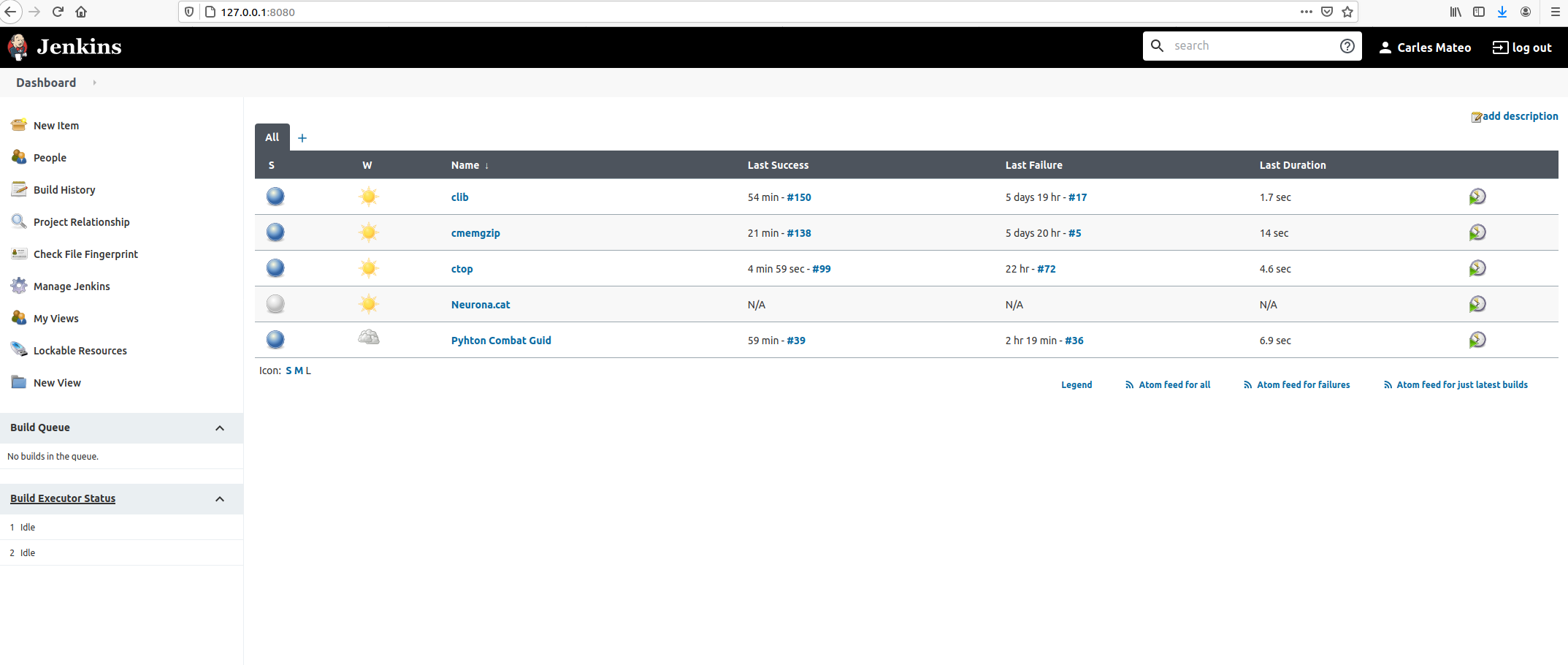Click the Check File Fingerprint icon

(x=19, y=254)
